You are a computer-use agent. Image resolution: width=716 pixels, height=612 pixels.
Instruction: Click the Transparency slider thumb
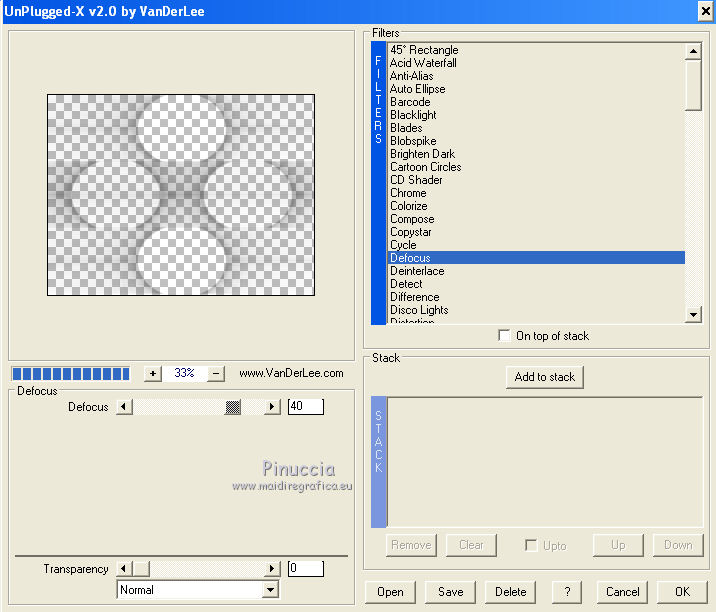coord(141,569)
